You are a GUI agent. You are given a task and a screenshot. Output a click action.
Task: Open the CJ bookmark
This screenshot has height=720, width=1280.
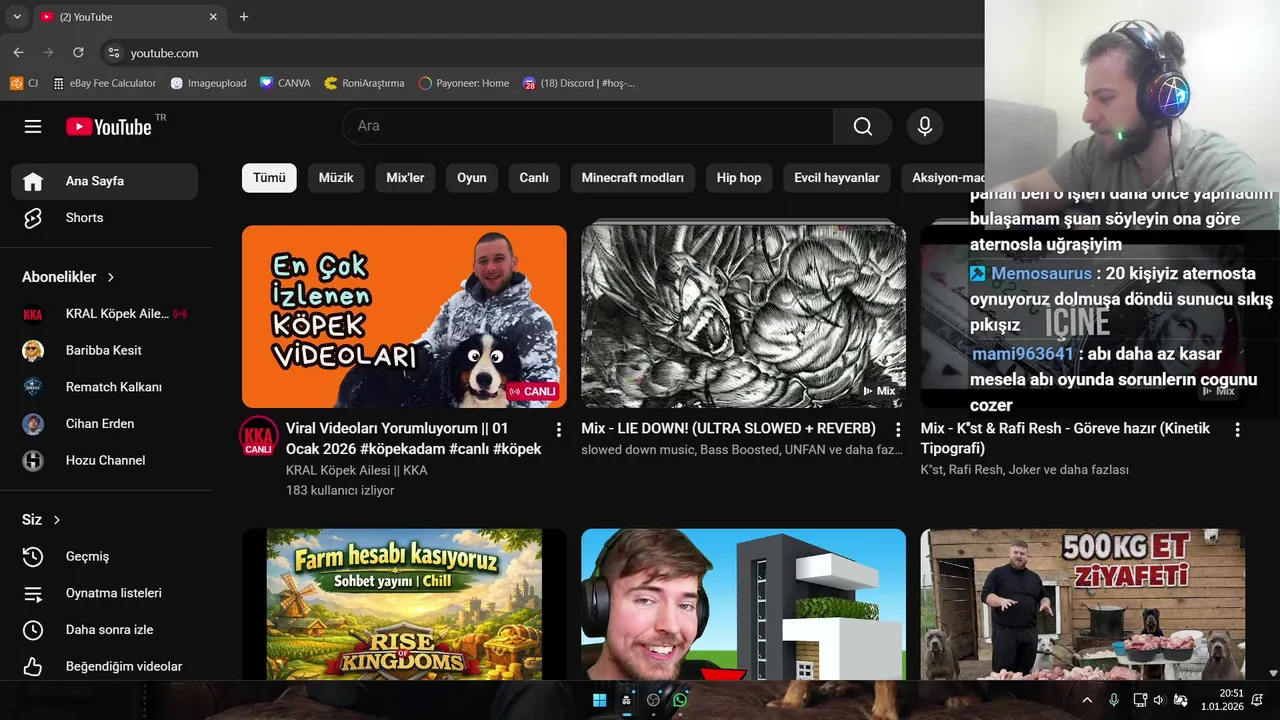(x=24, y=83)
